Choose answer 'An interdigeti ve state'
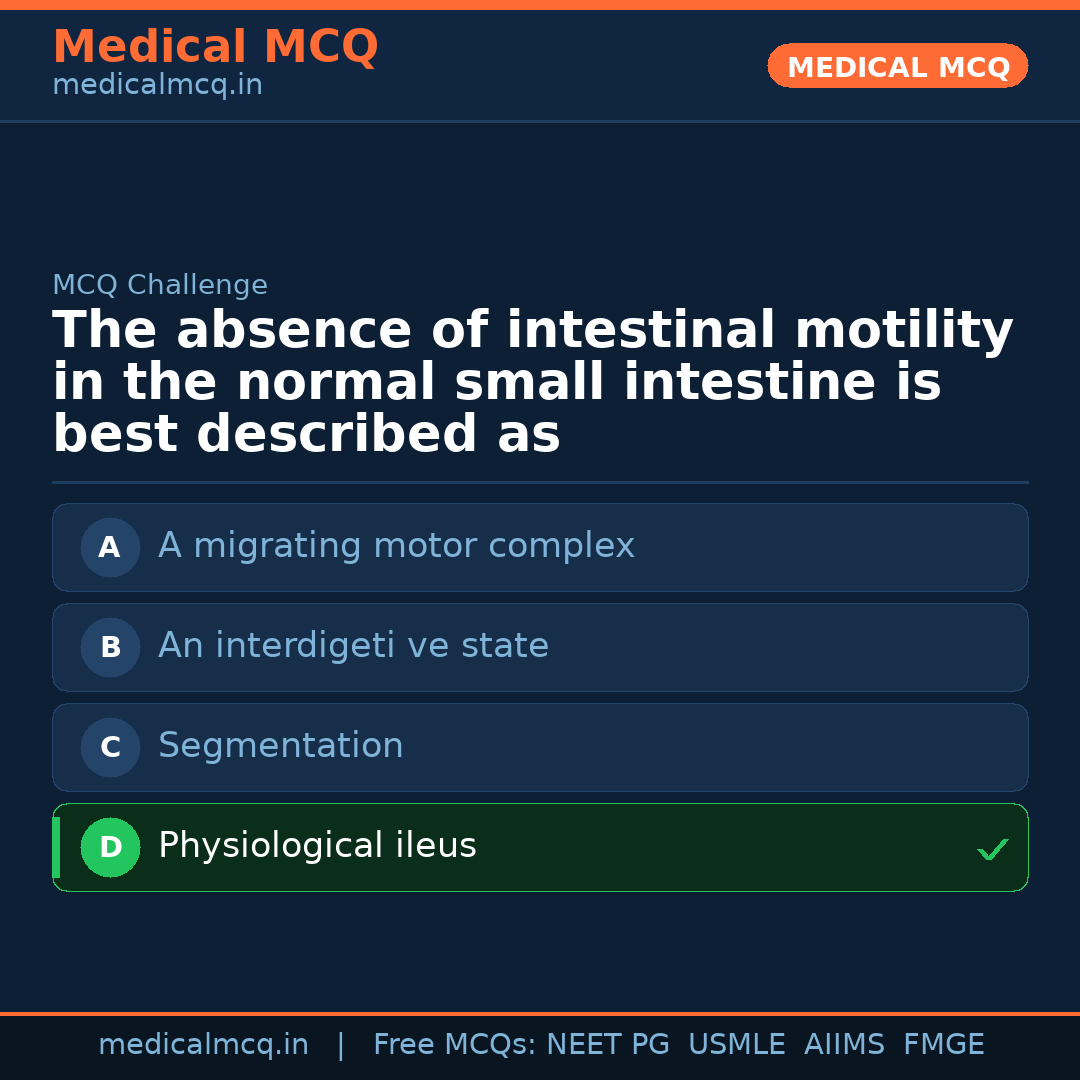Image resolution: width=1080 pixels, height=1080 pixels. click(353, 646)
